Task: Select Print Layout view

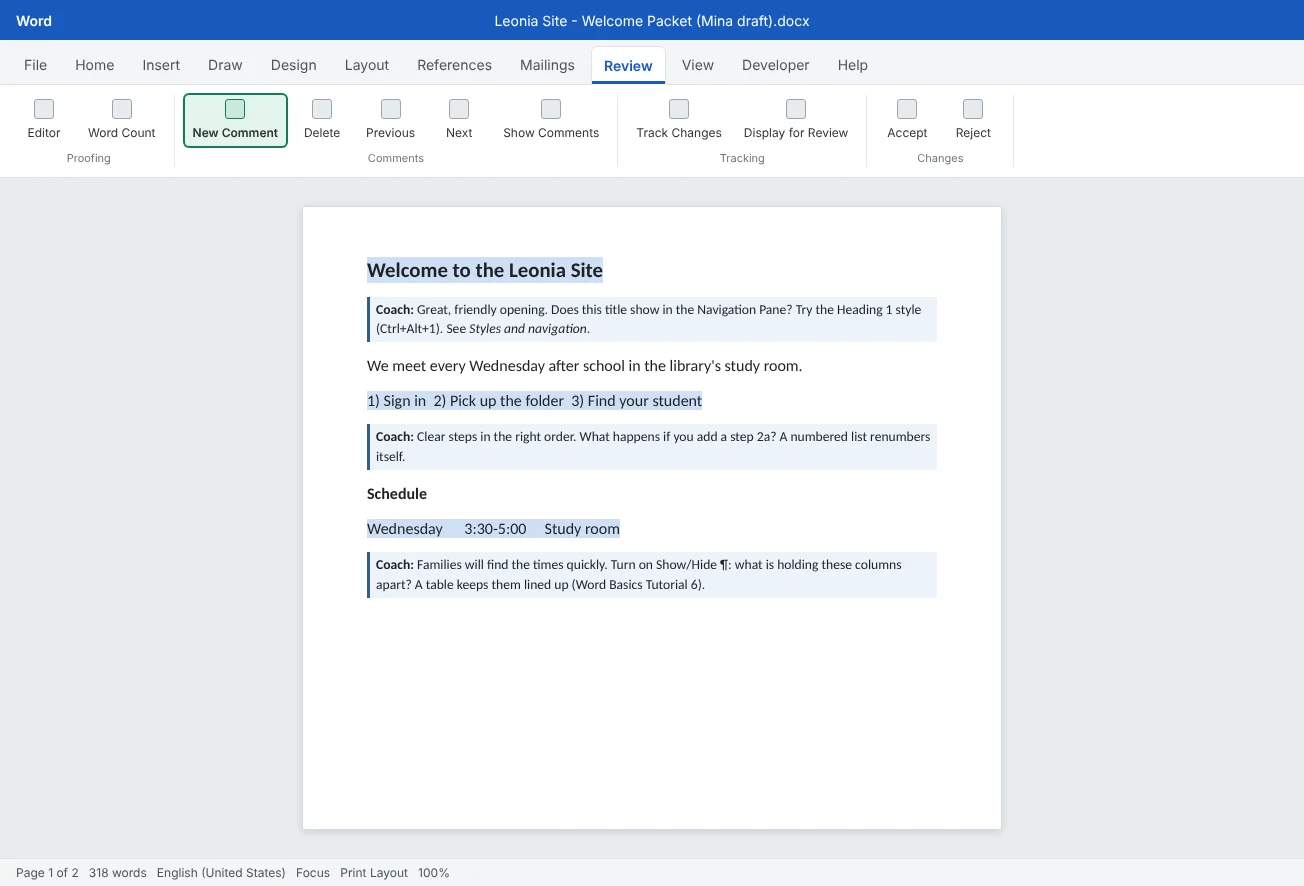Action: [x=374, y=873]
